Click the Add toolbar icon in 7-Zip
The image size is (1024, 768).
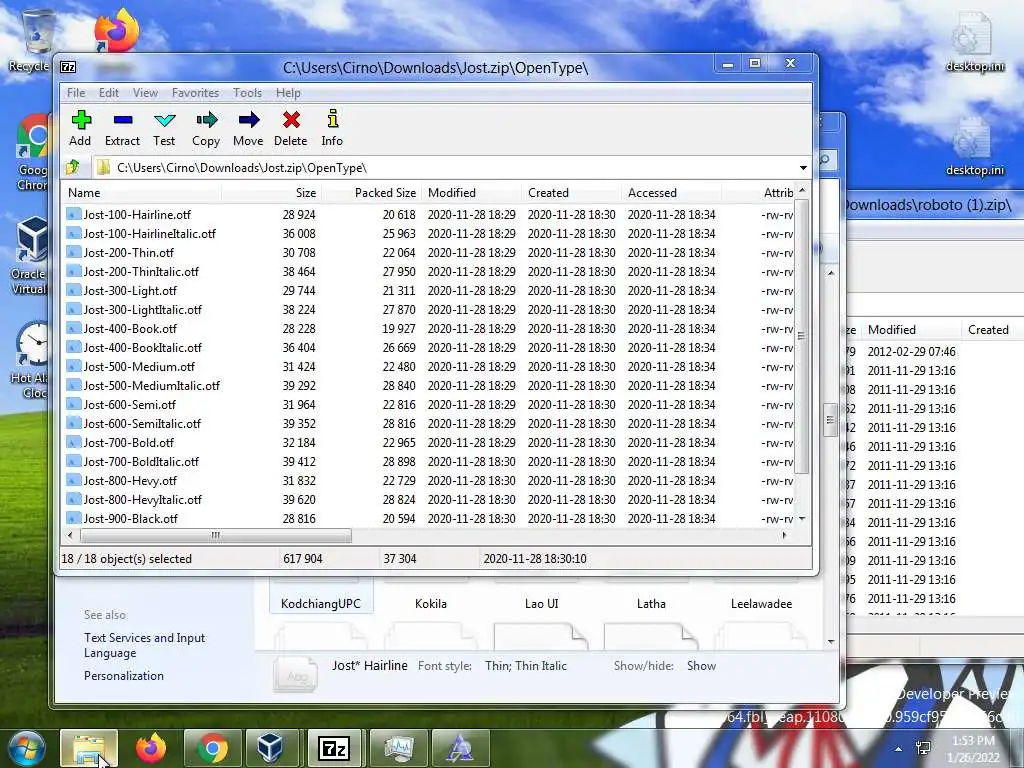[x=80, y=120]
